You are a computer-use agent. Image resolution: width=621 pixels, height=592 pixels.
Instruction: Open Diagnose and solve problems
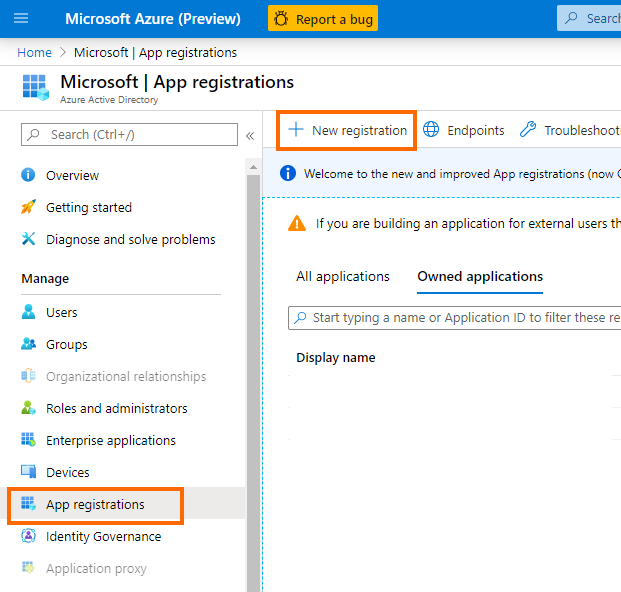click(x=131, y=240)
